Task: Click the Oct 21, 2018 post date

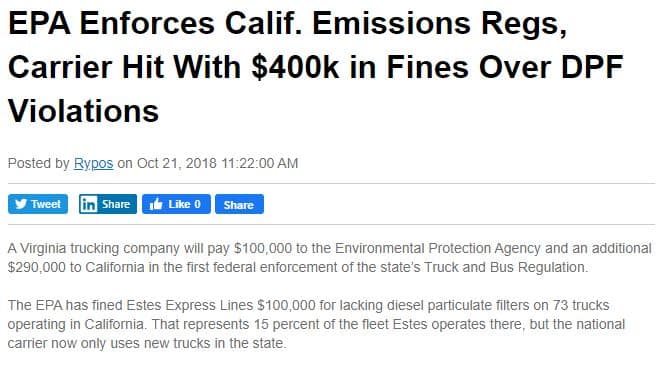Action: point(177,163)
